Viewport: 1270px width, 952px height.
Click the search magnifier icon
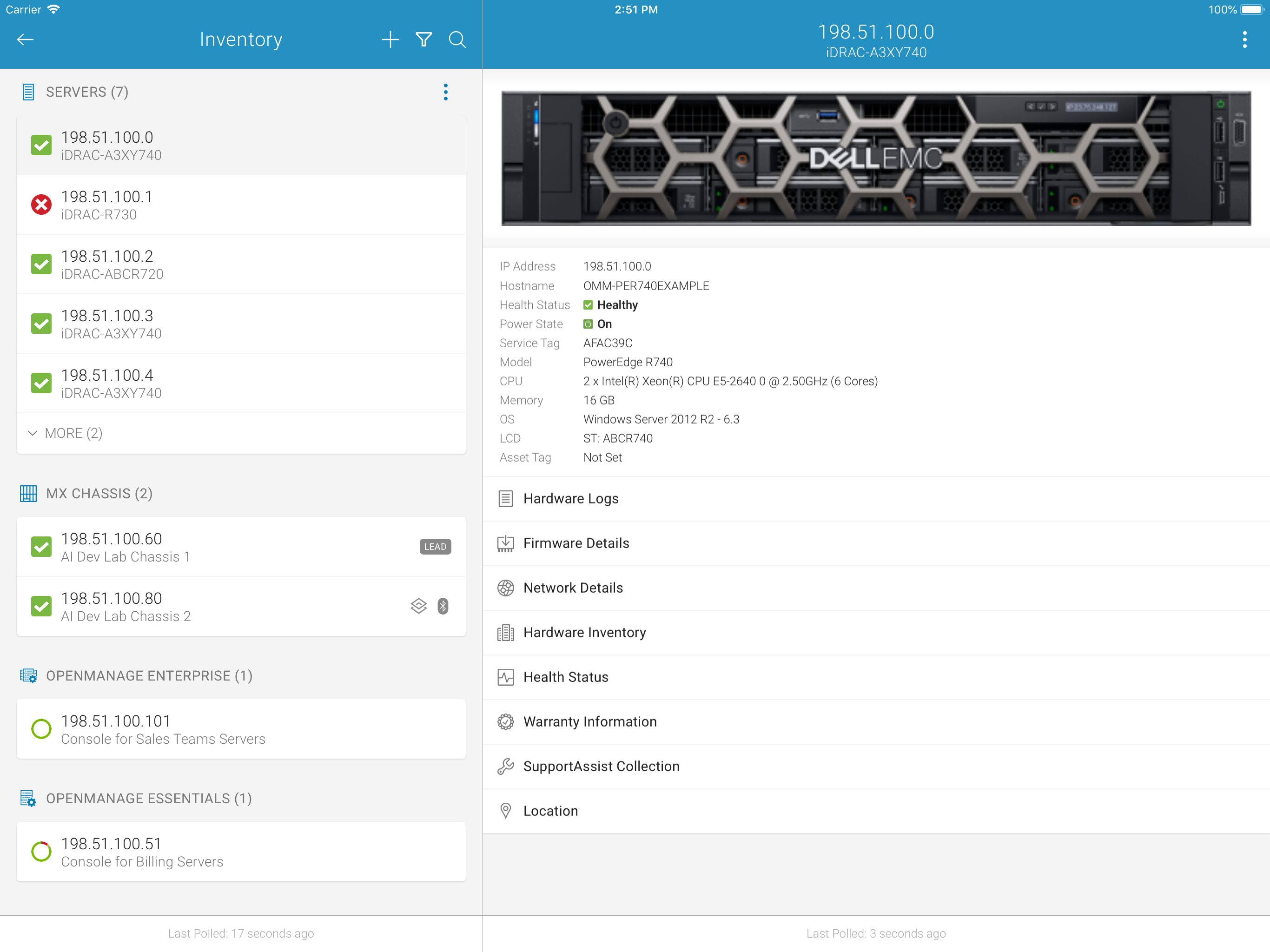coord(457,40)
